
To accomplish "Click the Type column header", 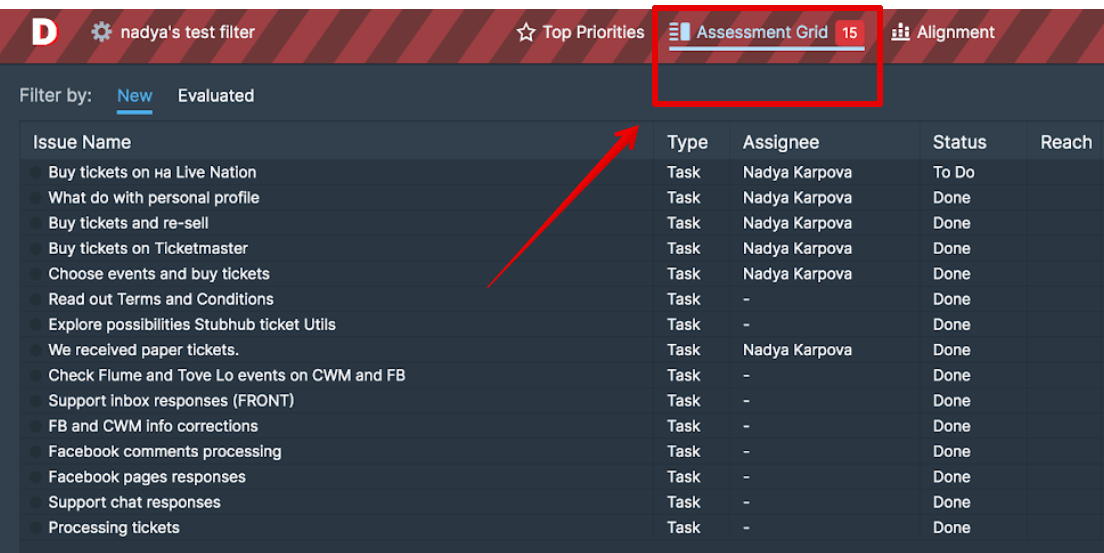I will tap(687, 142).
